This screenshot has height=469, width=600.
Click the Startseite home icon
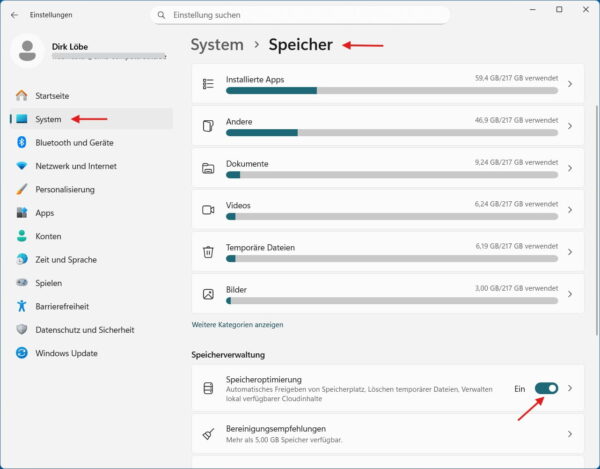click(x=22, y=95)
